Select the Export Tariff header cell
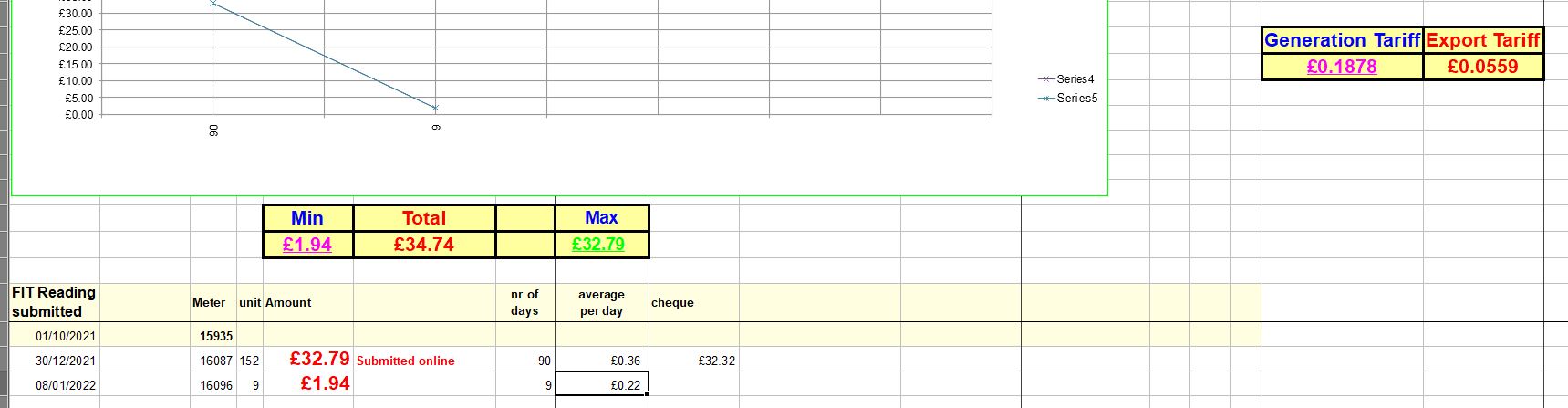 1482,40
